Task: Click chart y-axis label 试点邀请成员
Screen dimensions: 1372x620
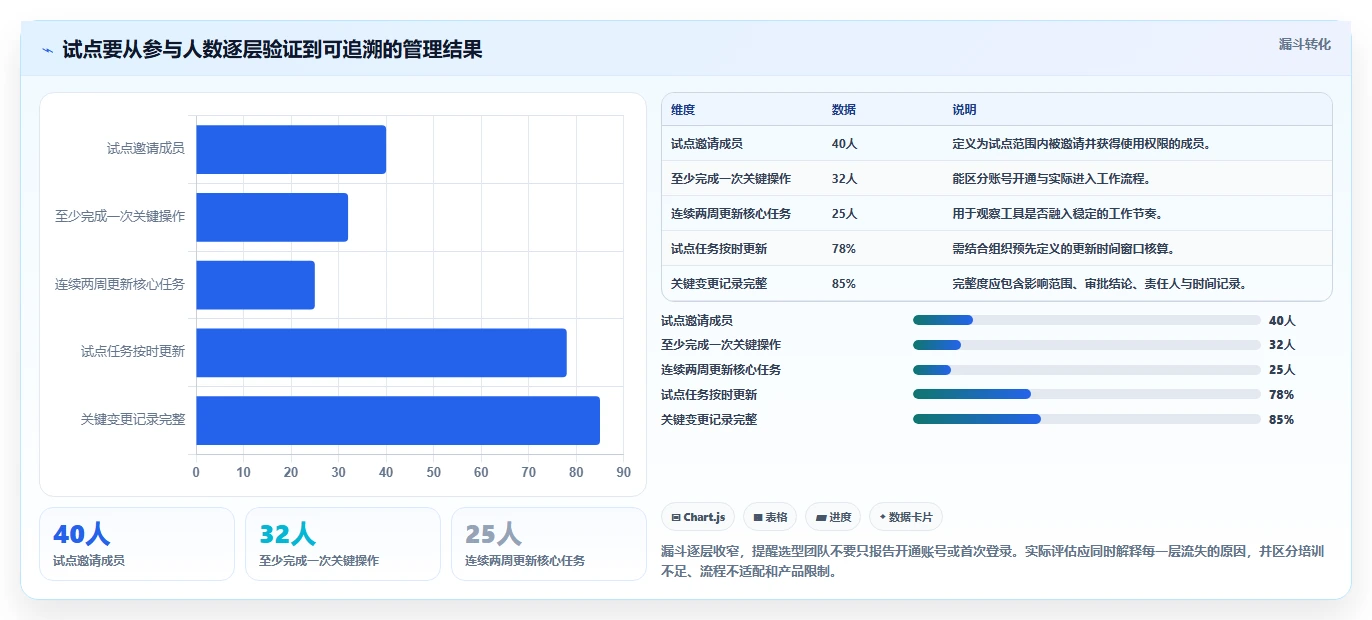Action: [146, 149]
